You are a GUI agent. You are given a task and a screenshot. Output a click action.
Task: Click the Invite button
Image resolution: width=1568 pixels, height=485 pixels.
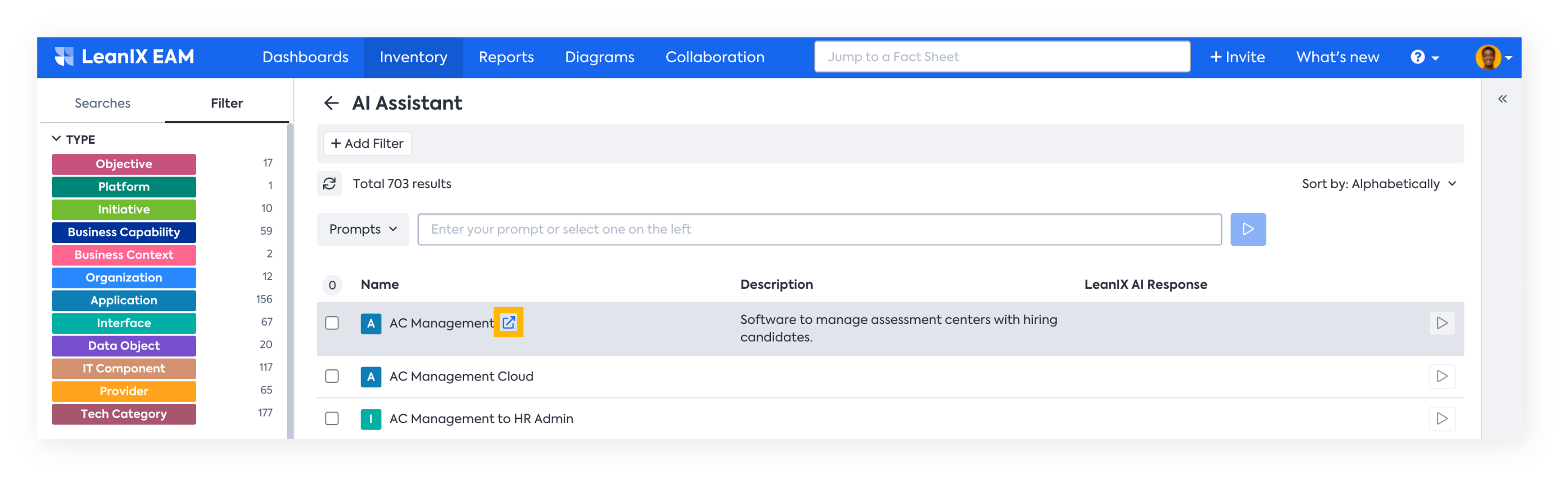tap(1237, 57)
